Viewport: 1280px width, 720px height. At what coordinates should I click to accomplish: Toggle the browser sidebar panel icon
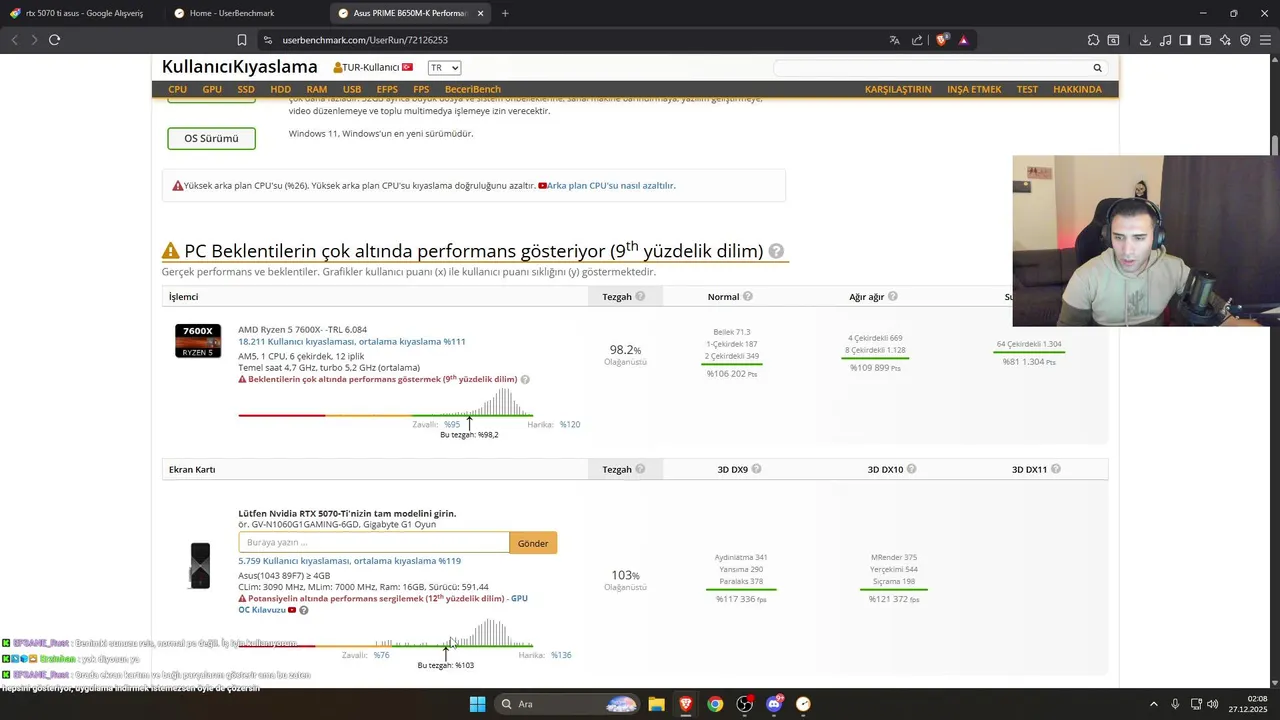1185,40
